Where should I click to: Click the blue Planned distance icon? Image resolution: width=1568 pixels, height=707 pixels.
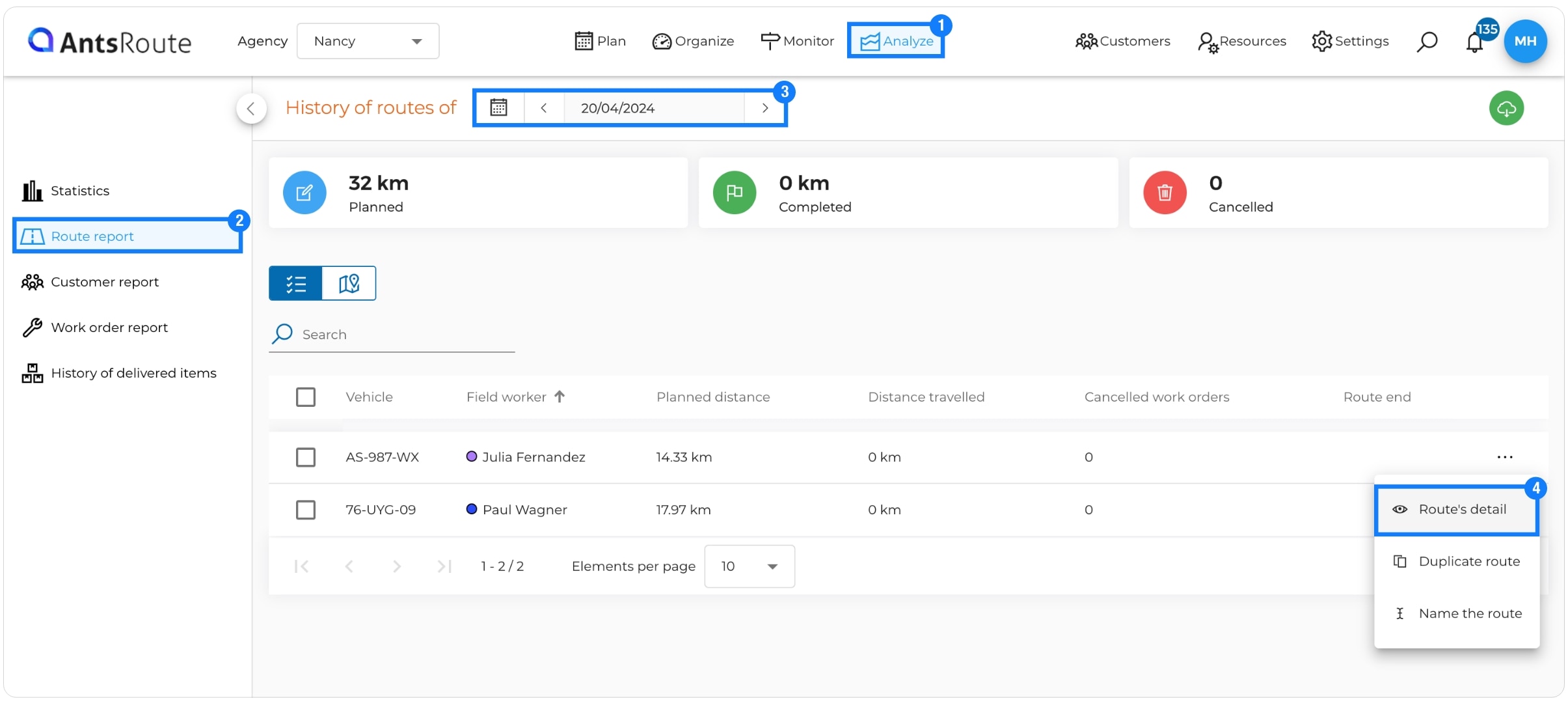[x=304, y=193]
